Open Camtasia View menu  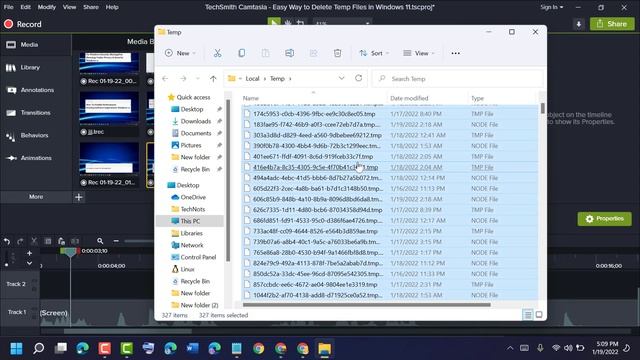pyautogui.click(x=69, y=7)
